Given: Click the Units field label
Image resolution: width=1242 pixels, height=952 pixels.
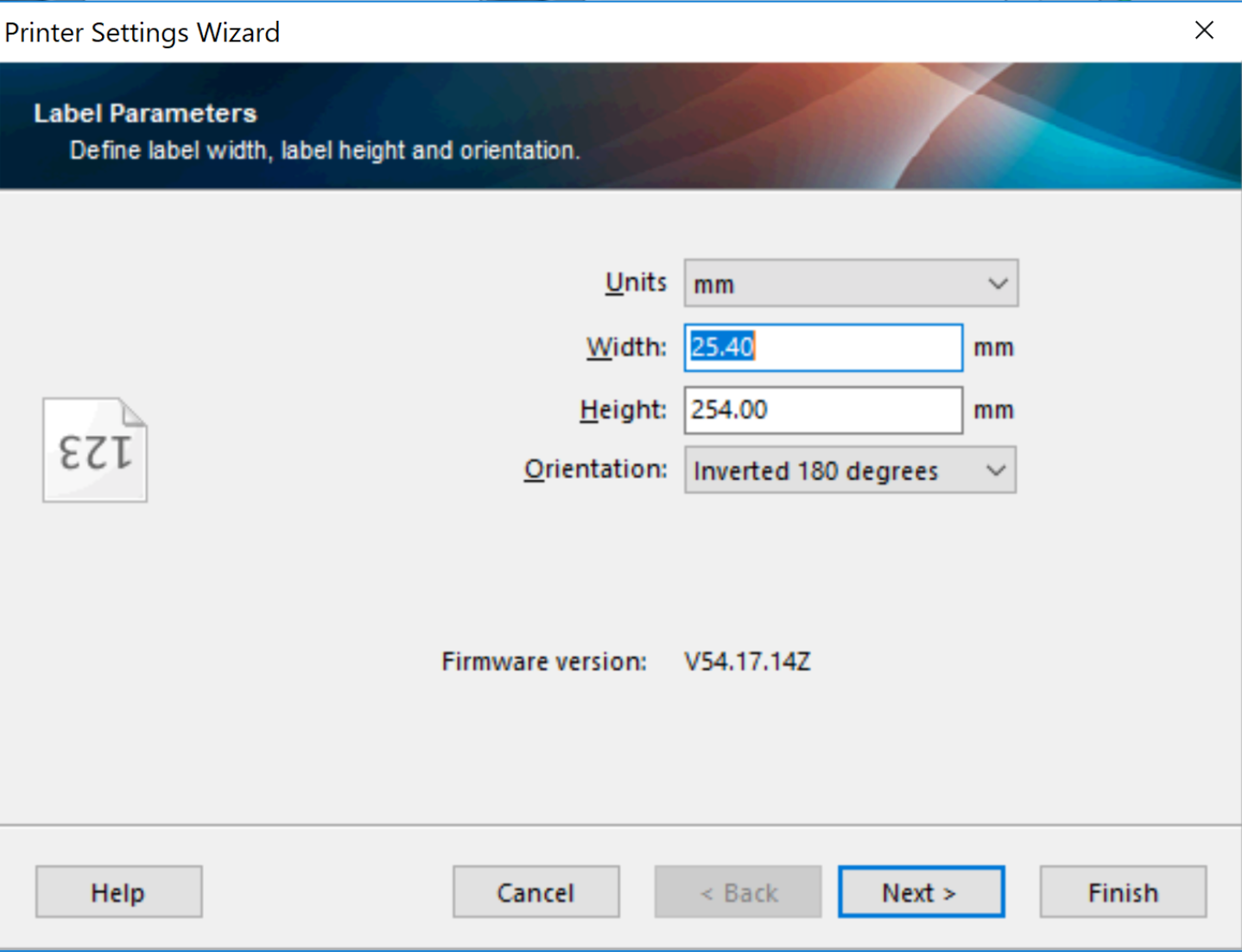Looking at the screenshot, I should [636, 282].
